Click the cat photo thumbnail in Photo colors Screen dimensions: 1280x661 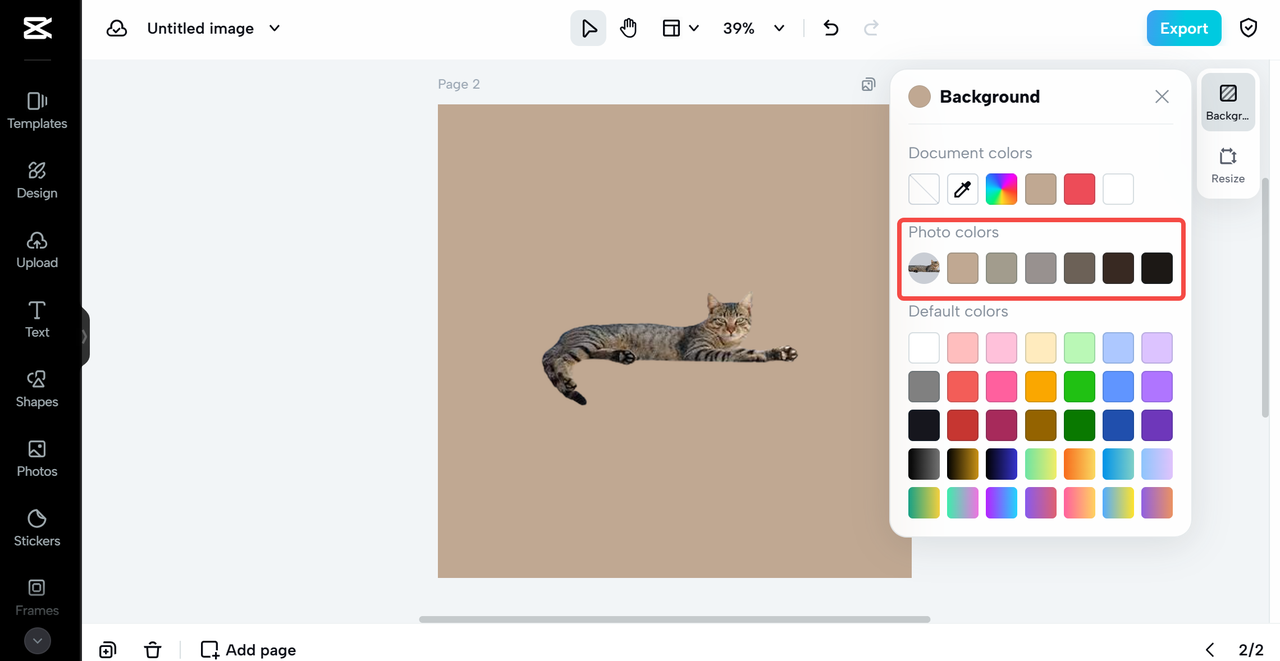(x=924, y=268)
